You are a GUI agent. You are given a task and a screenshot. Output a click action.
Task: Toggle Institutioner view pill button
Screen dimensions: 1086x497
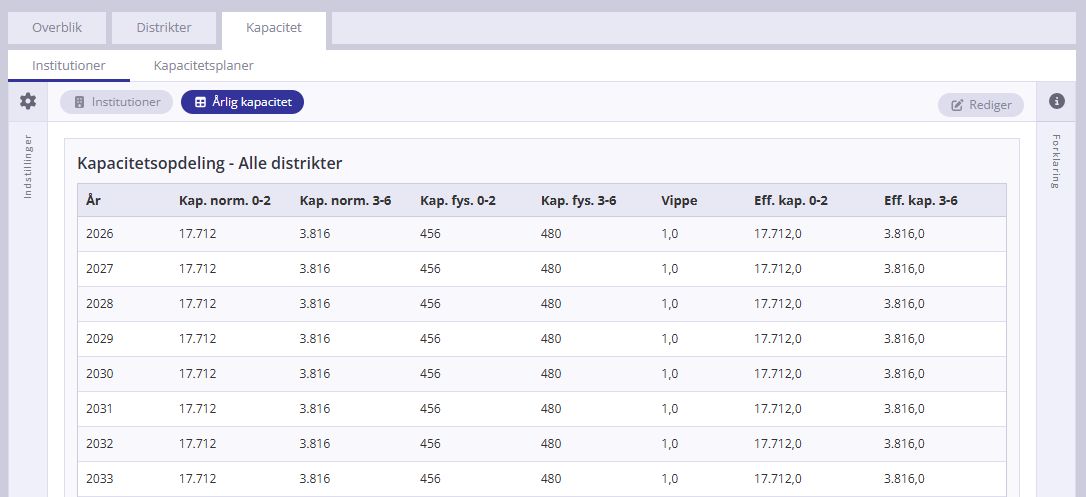pyautogui.click(x=117, y=102)
